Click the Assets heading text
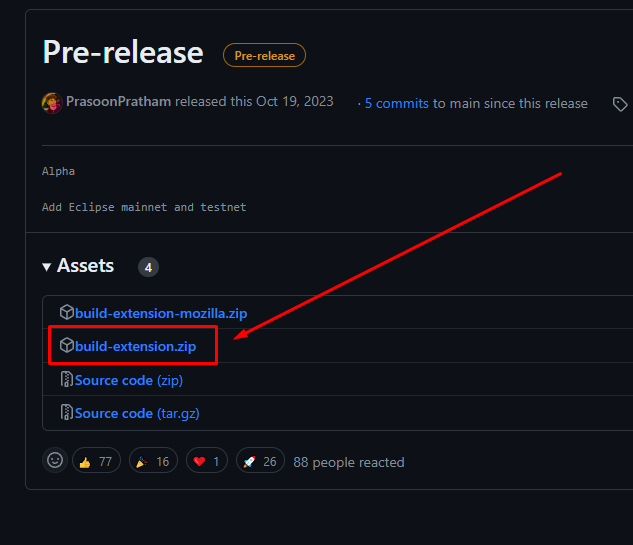The height and width of the screenshot is (545, 633). (x=86, y=266)
